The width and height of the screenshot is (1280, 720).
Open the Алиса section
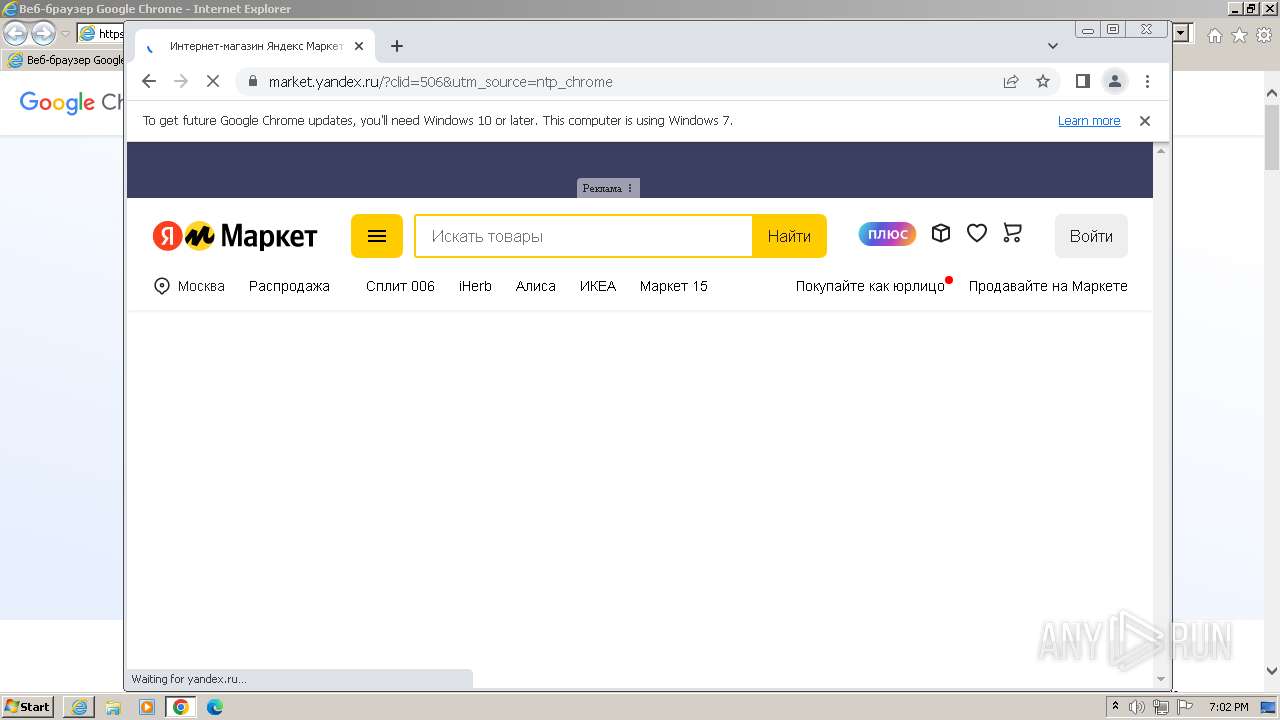[536, 286]
